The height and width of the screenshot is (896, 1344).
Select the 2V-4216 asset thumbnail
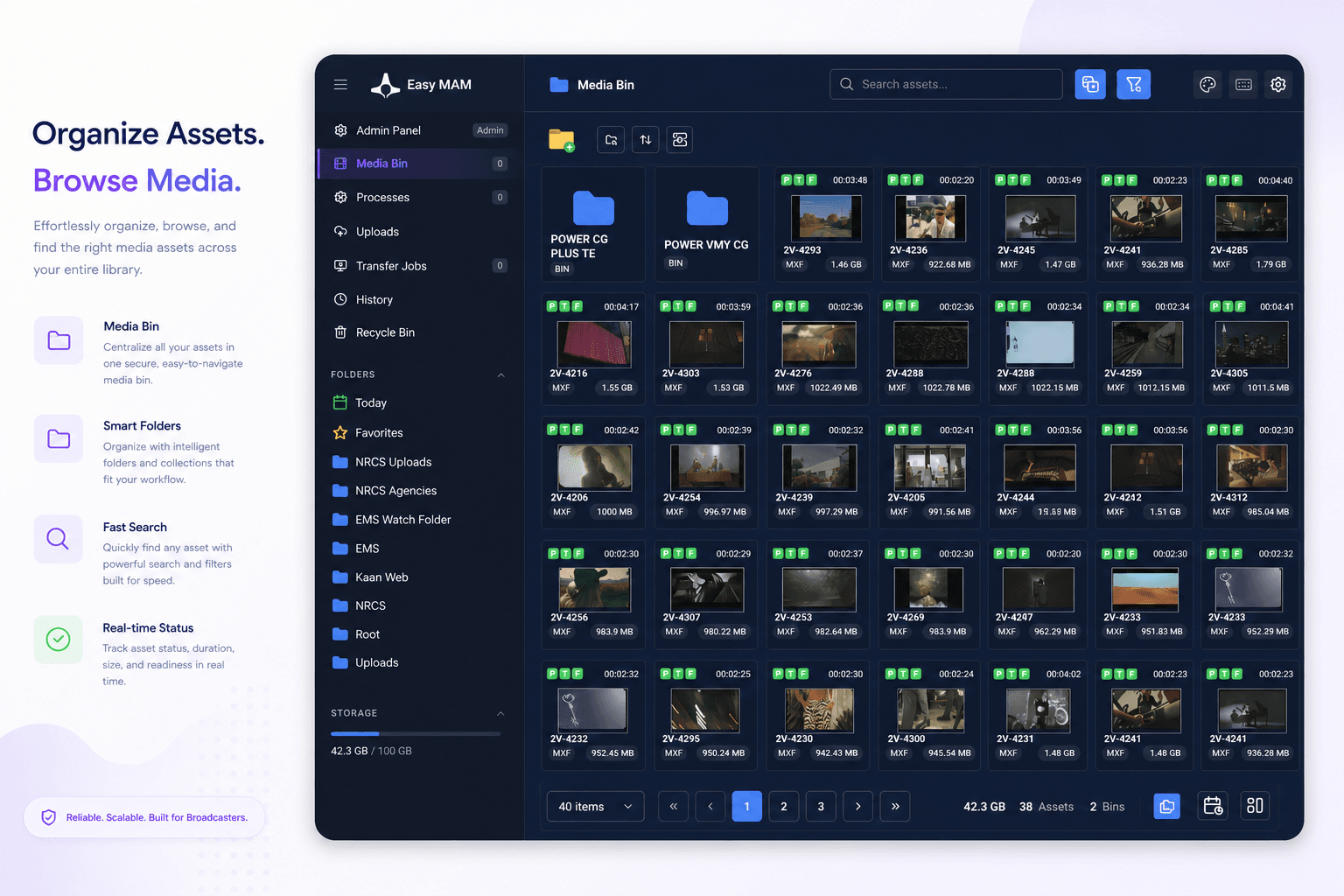[x=594, y=343]
